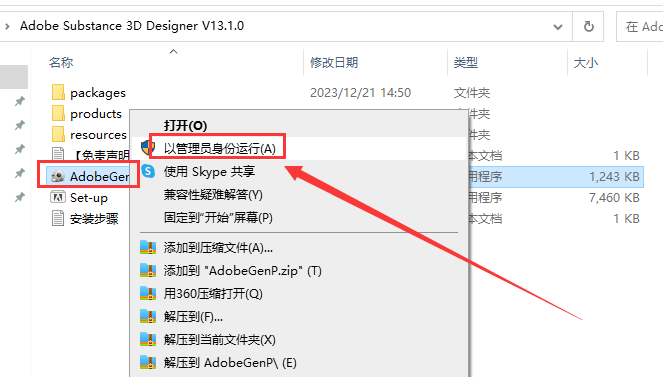
Task: Click the search box at top right
Action: (x=640, y=27)
